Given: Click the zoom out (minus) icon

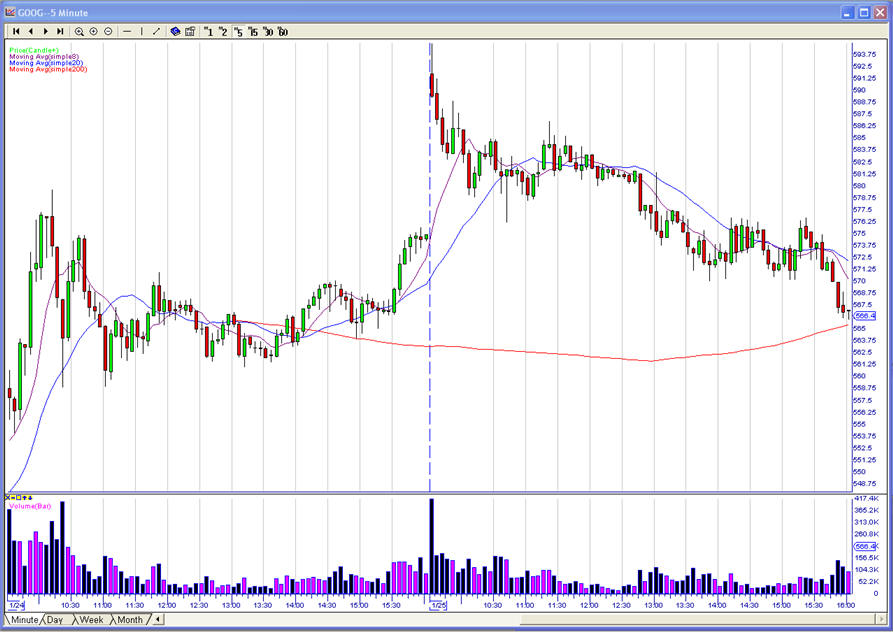Looking at the screenshot, I should [108, 32].
